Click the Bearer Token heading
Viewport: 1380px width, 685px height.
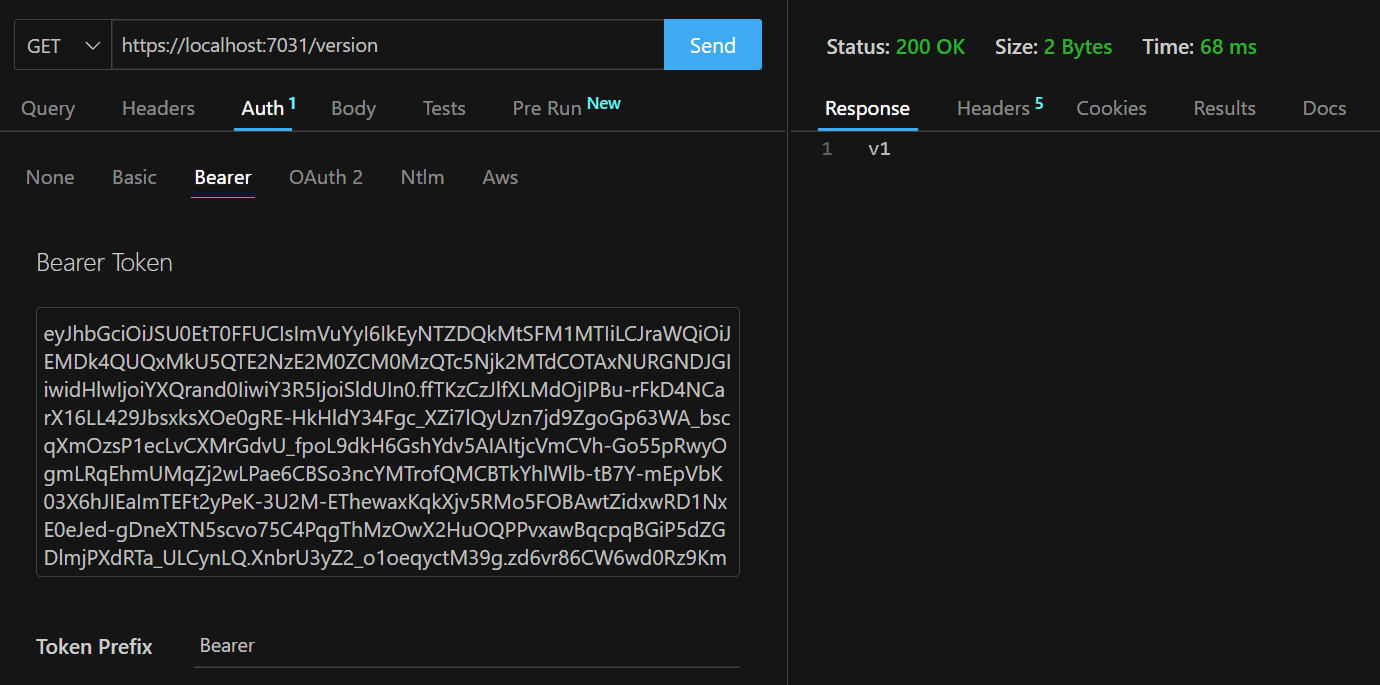(104, 262)
